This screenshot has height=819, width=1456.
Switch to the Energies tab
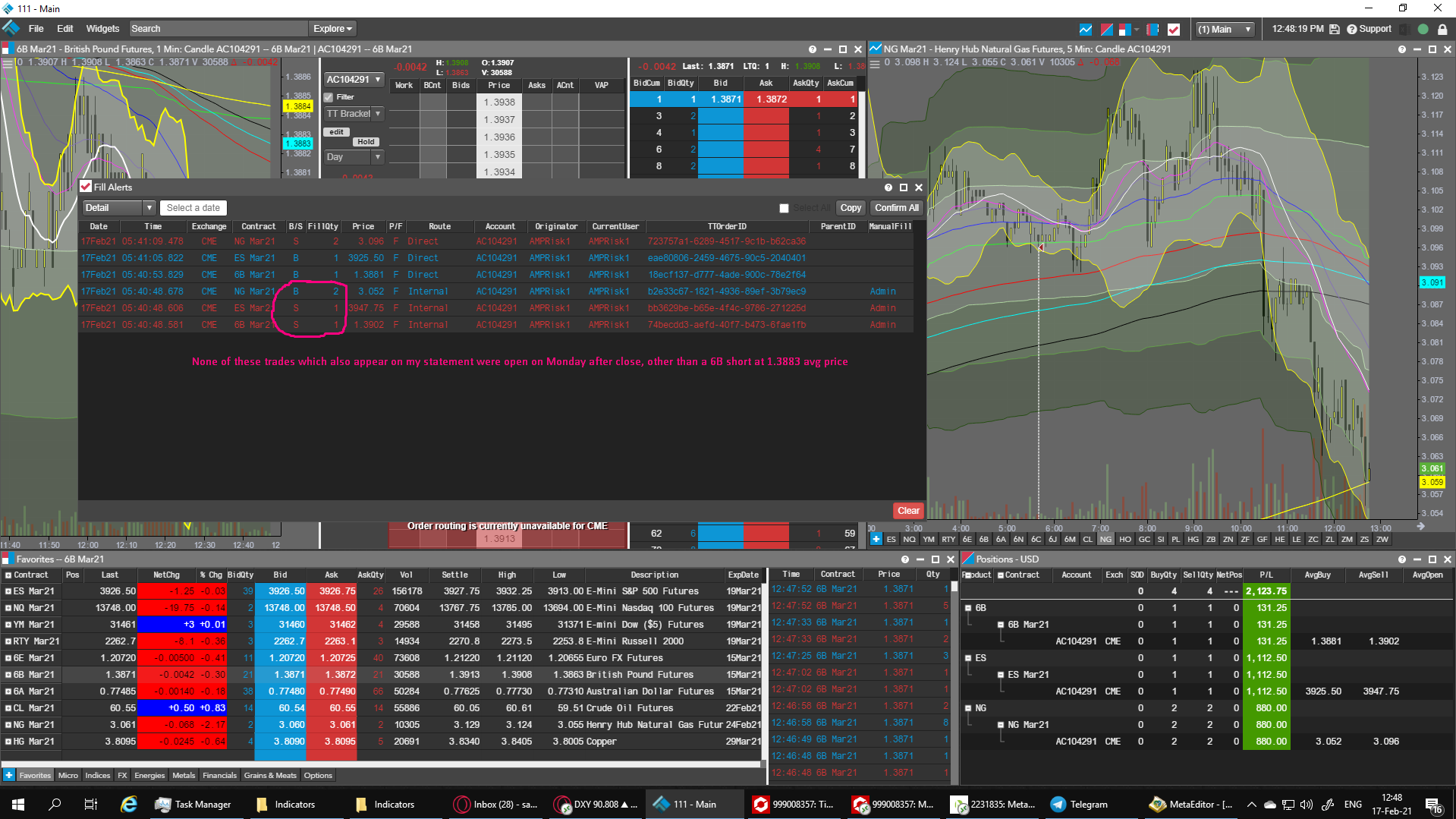point(149,775)
